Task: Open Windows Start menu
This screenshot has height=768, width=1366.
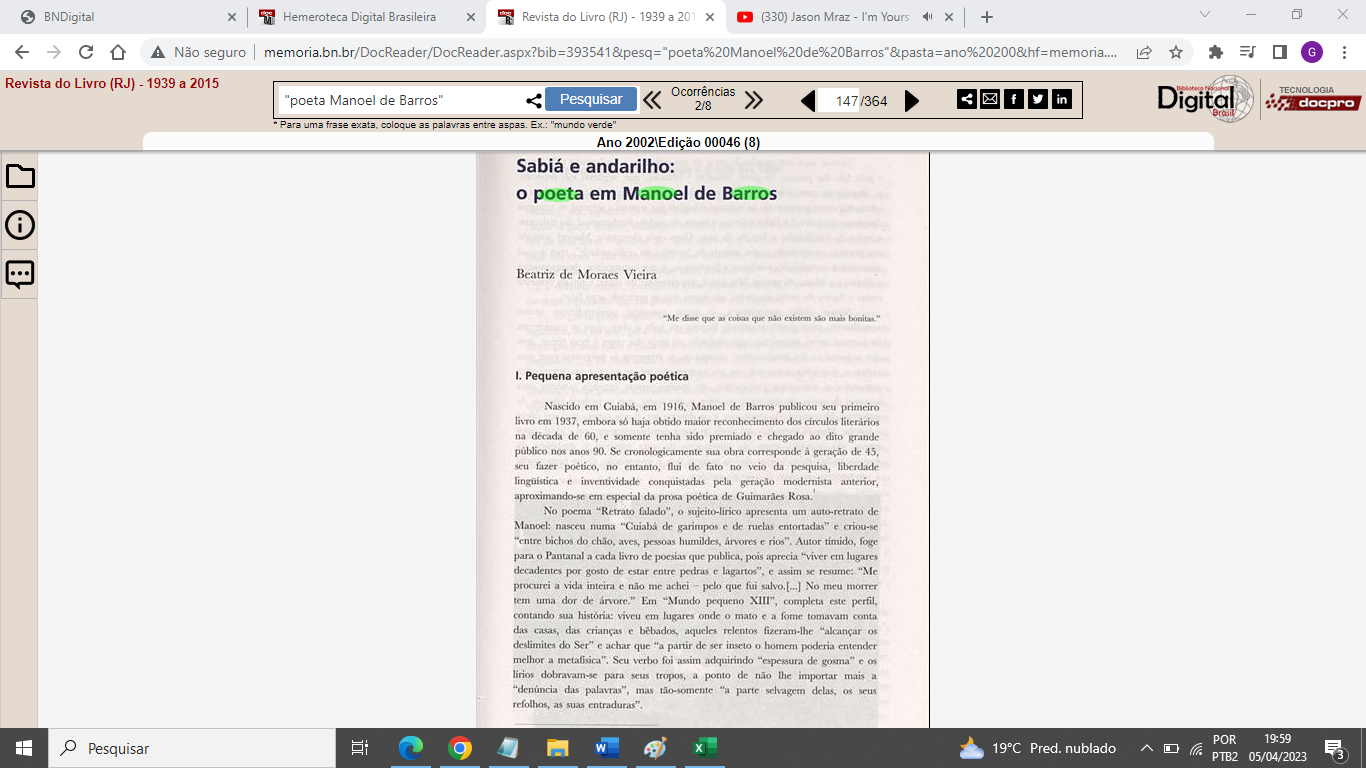Action: point(24,748)
